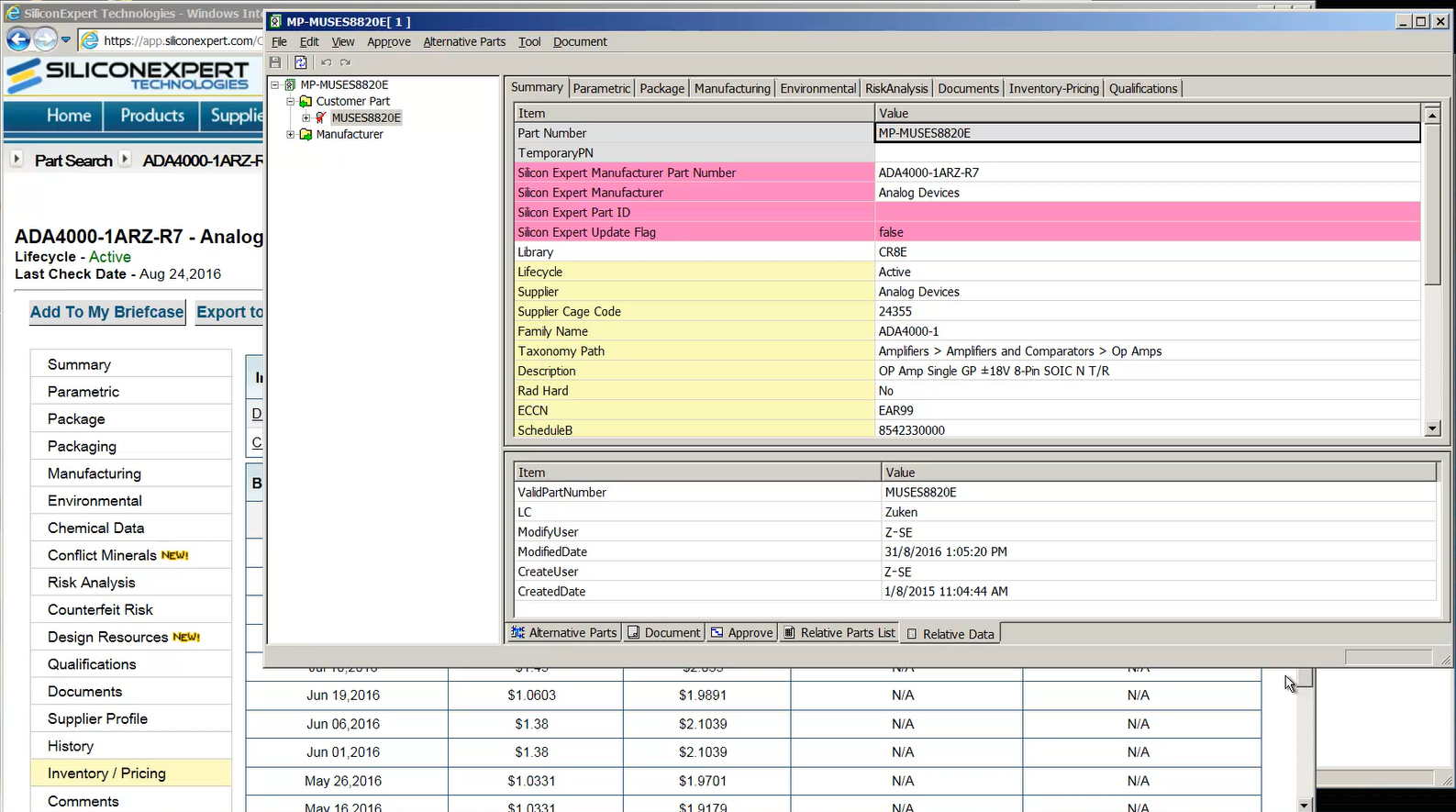Click the summary grid scrollbar up arrow
The height and width of the screenshot is (812, 1456).
pyautogui.click(x=1432, y=114)
